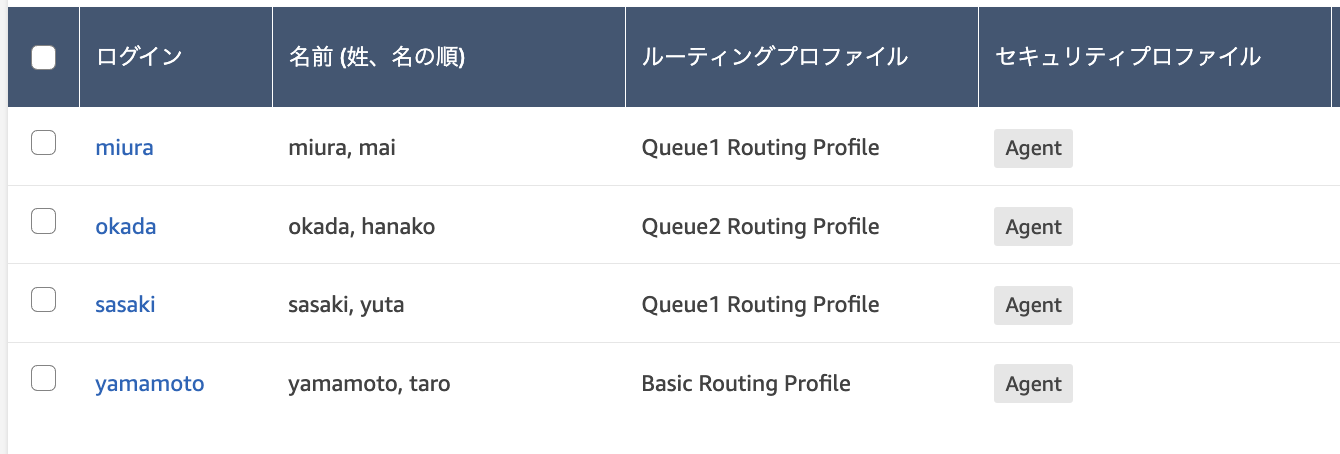Sort by ルーティングプロファイル column header
1340x454 pixels.
tap(774, 57)
